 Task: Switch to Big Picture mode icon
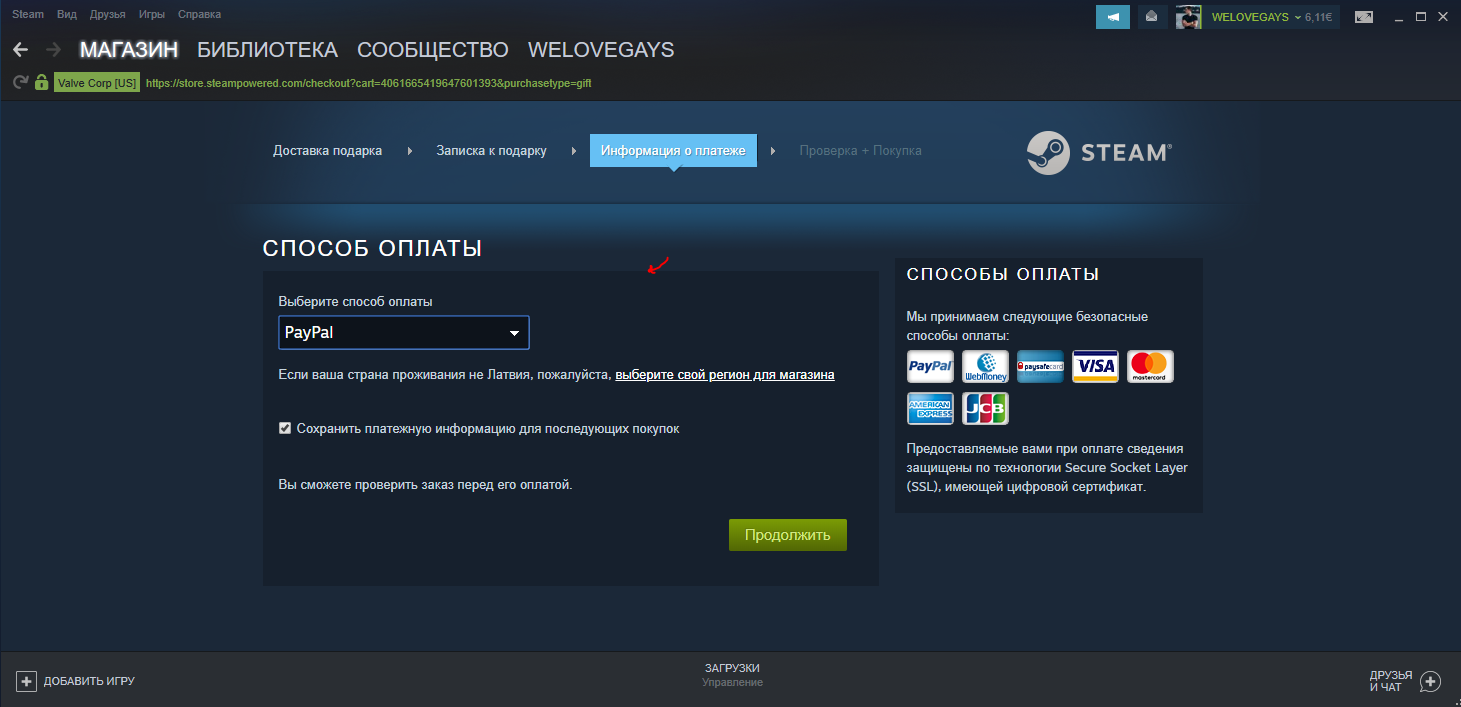click(1364, 17)
